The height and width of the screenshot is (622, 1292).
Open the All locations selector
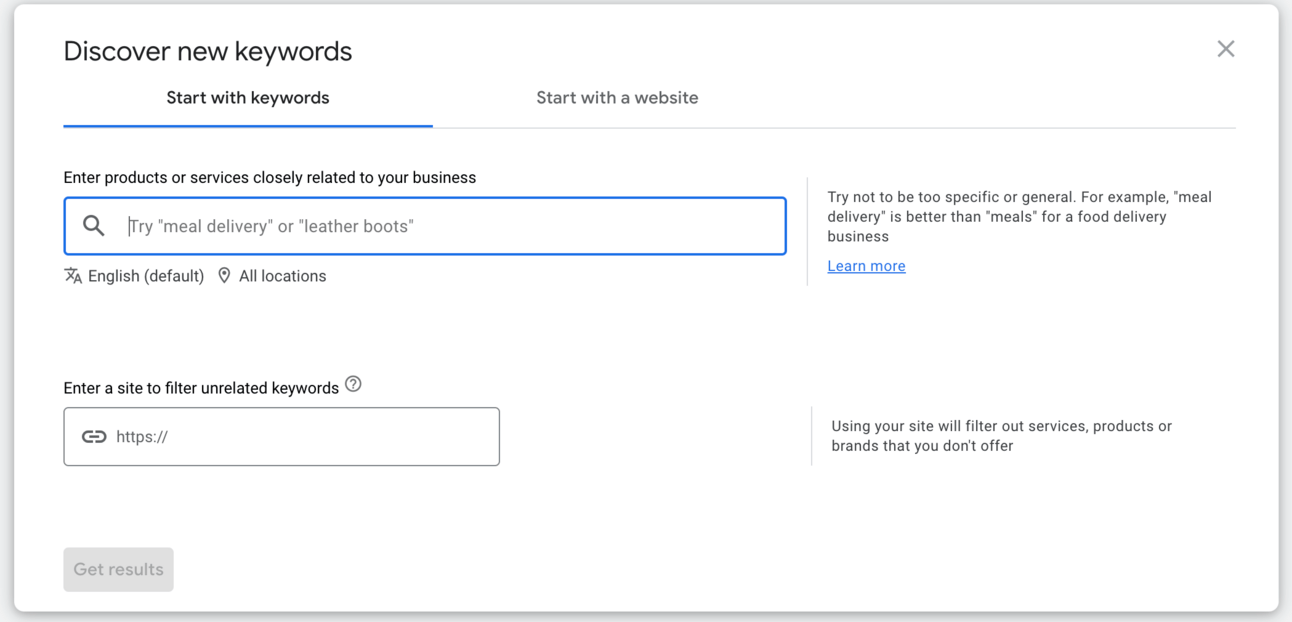coord(282,276)
